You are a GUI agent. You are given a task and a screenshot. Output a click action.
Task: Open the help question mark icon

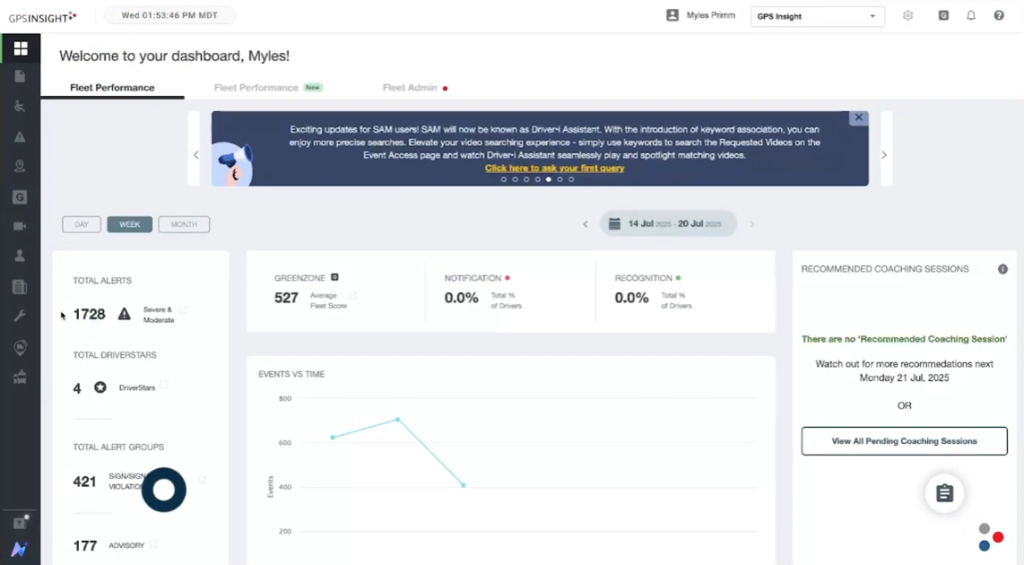[x=998, y=16]
